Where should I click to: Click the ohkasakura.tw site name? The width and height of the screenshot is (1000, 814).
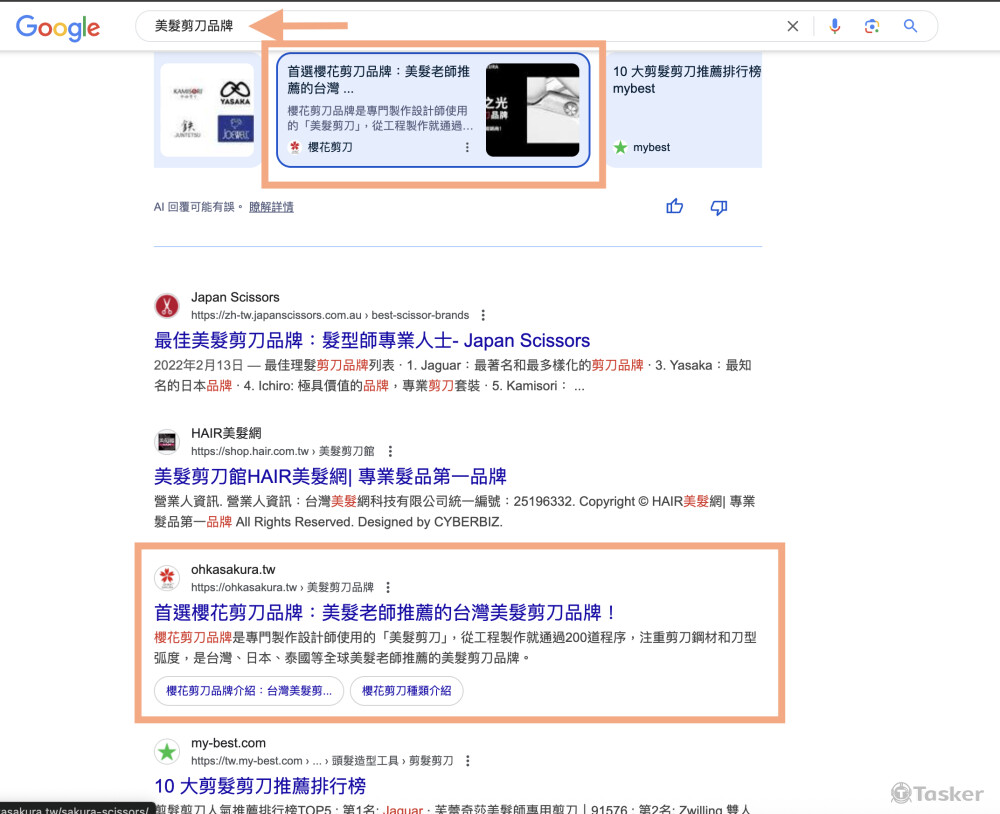coord(233,569)
